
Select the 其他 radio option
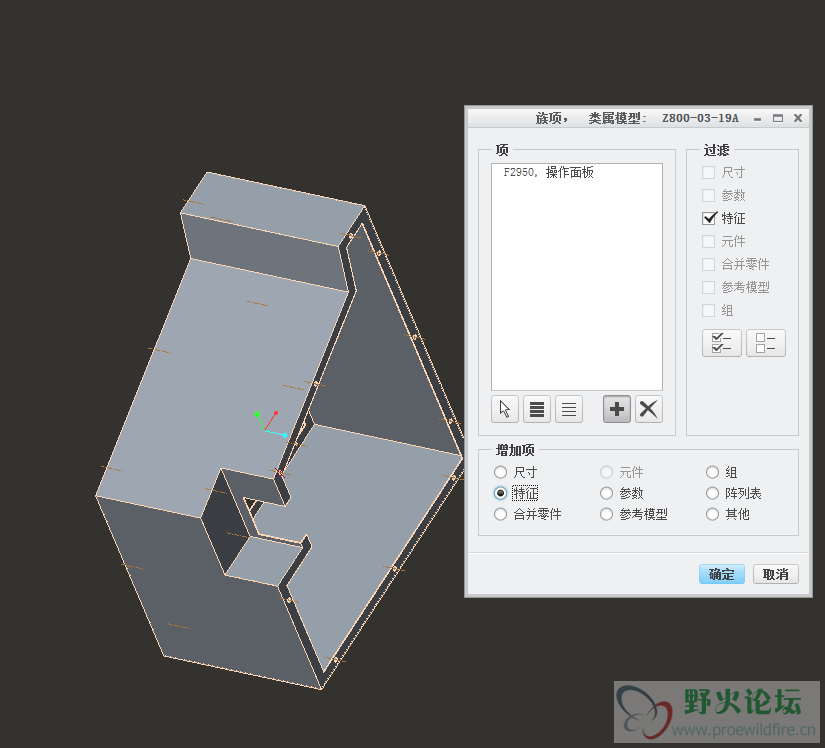tap(712, 514)
